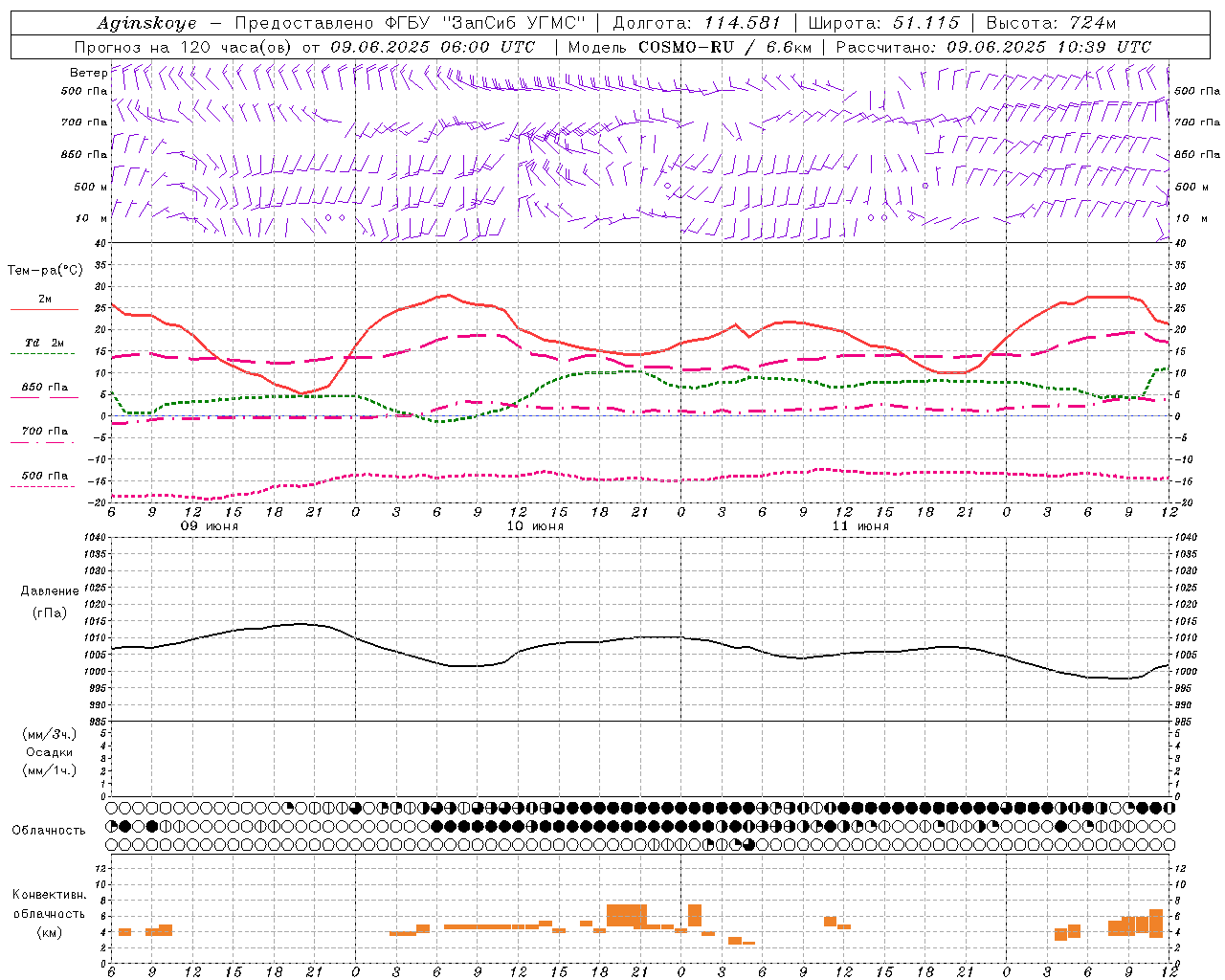Click 'Прогноз на 120 часа(ов)' forecast start text

click(184, 47)
